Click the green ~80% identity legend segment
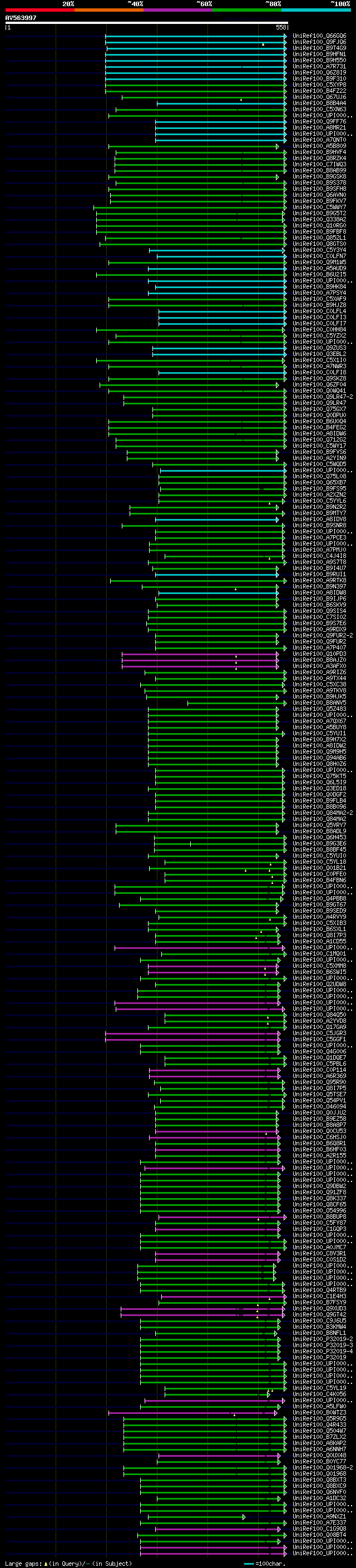The width and height of the screenshot is (356, 1568). (x=247, y=10)
